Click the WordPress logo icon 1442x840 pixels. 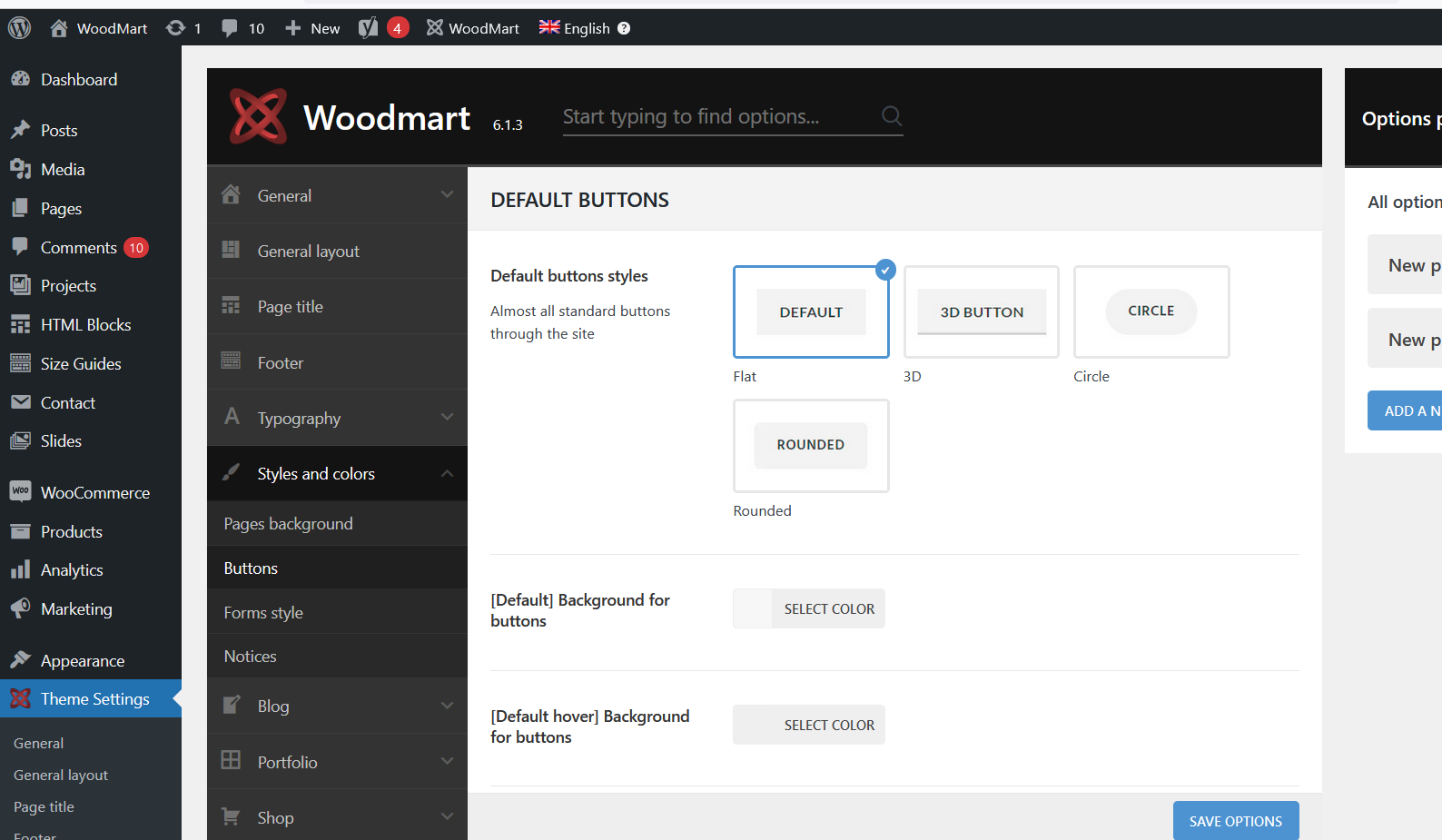20,28
